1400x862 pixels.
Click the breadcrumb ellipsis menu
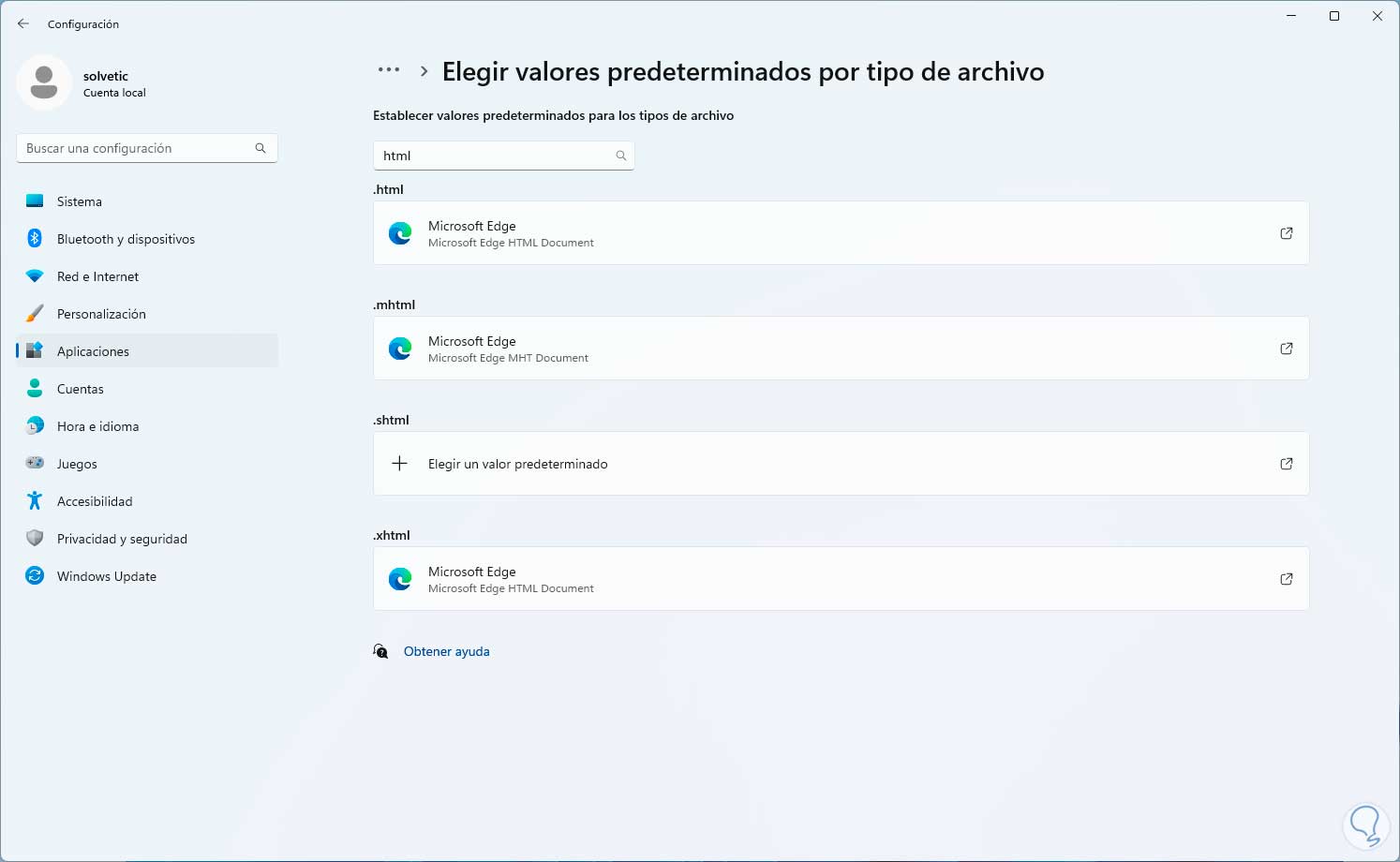pyautogui.click(x=389, y=70)
